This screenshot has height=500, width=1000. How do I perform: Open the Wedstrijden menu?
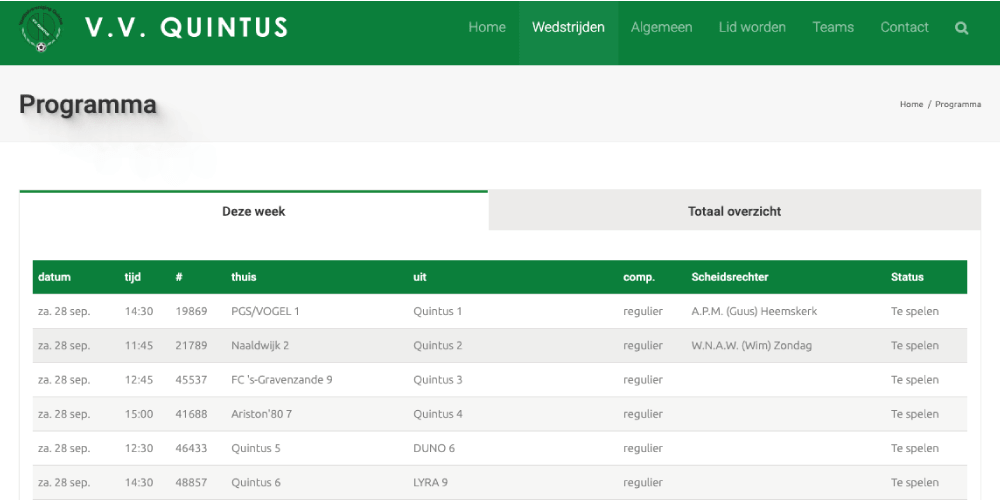568,27
